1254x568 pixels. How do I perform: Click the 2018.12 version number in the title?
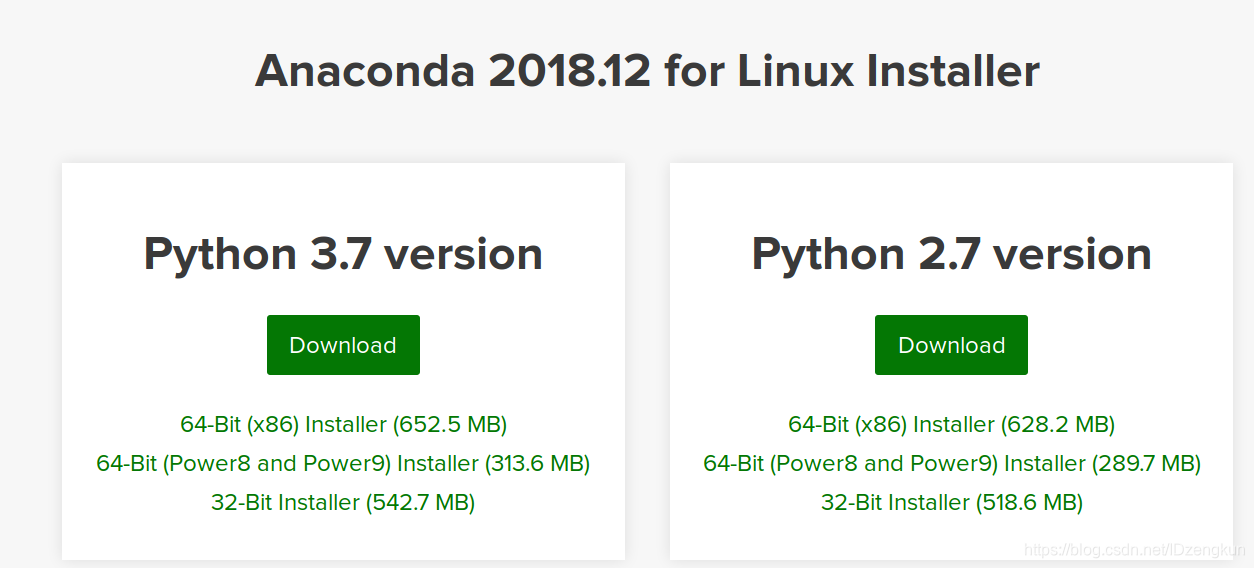click(570, 71)
